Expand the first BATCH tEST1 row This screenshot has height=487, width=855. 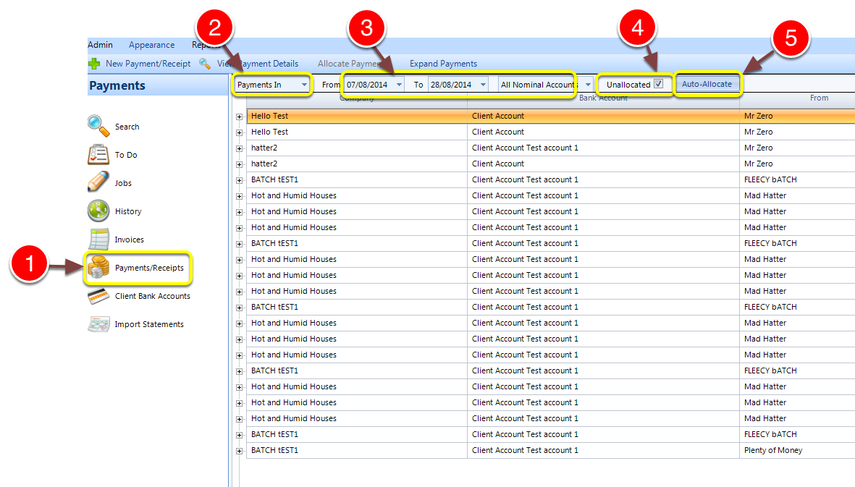[239, 181]
